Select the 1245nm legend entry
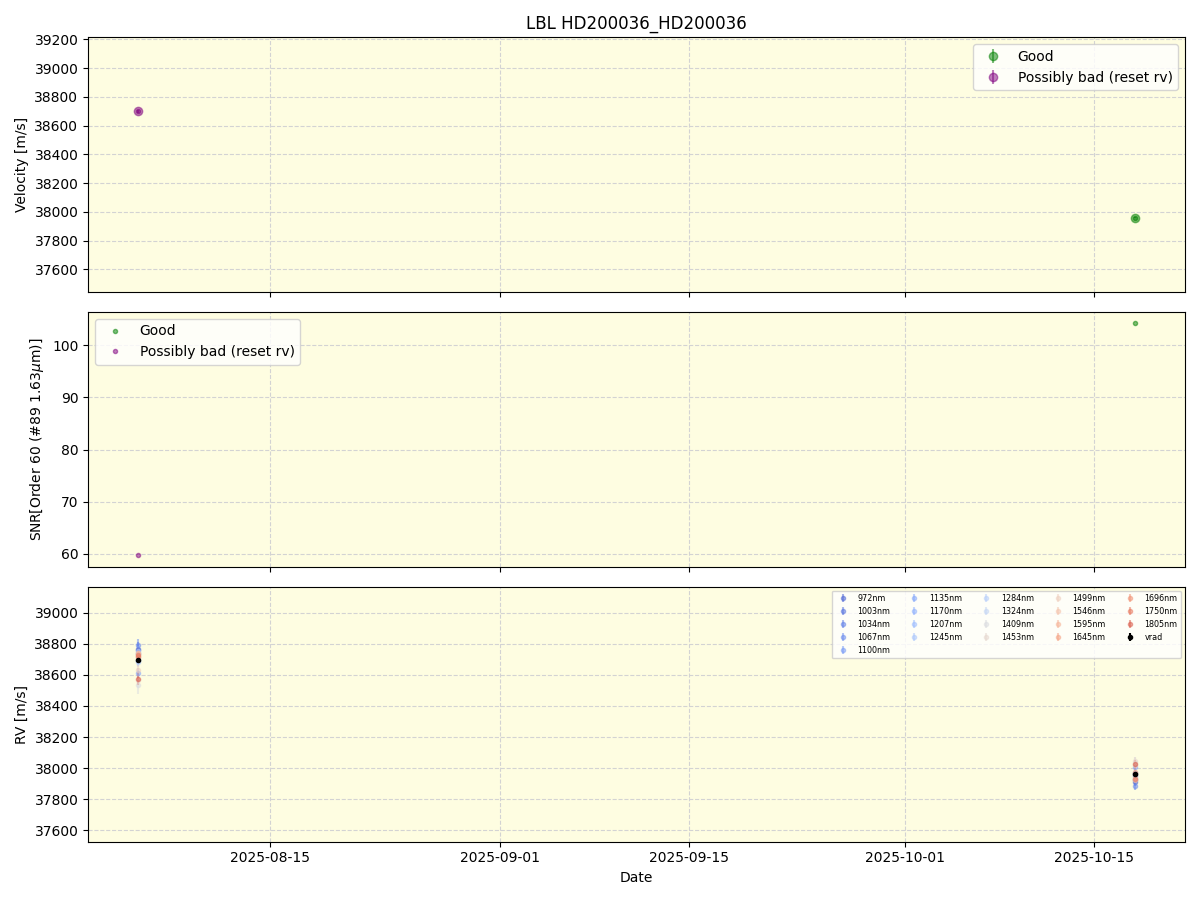Viewport: 1200px width, 900px height. pyautogui.click(x=937, y=637)
